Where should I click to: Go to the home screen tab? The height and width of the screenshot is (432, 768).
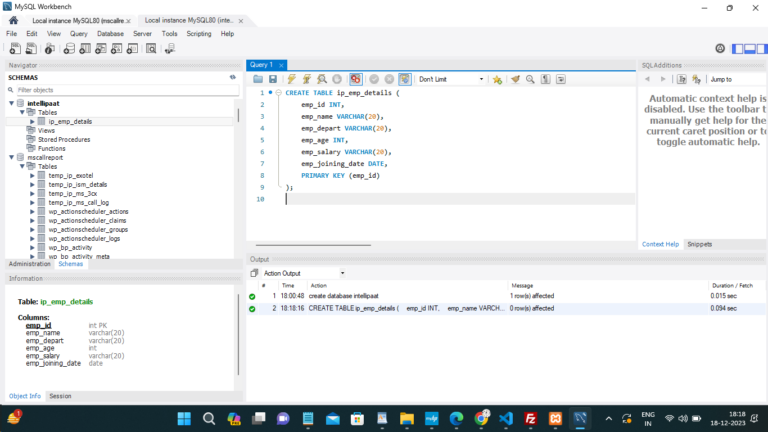[13, 21]
